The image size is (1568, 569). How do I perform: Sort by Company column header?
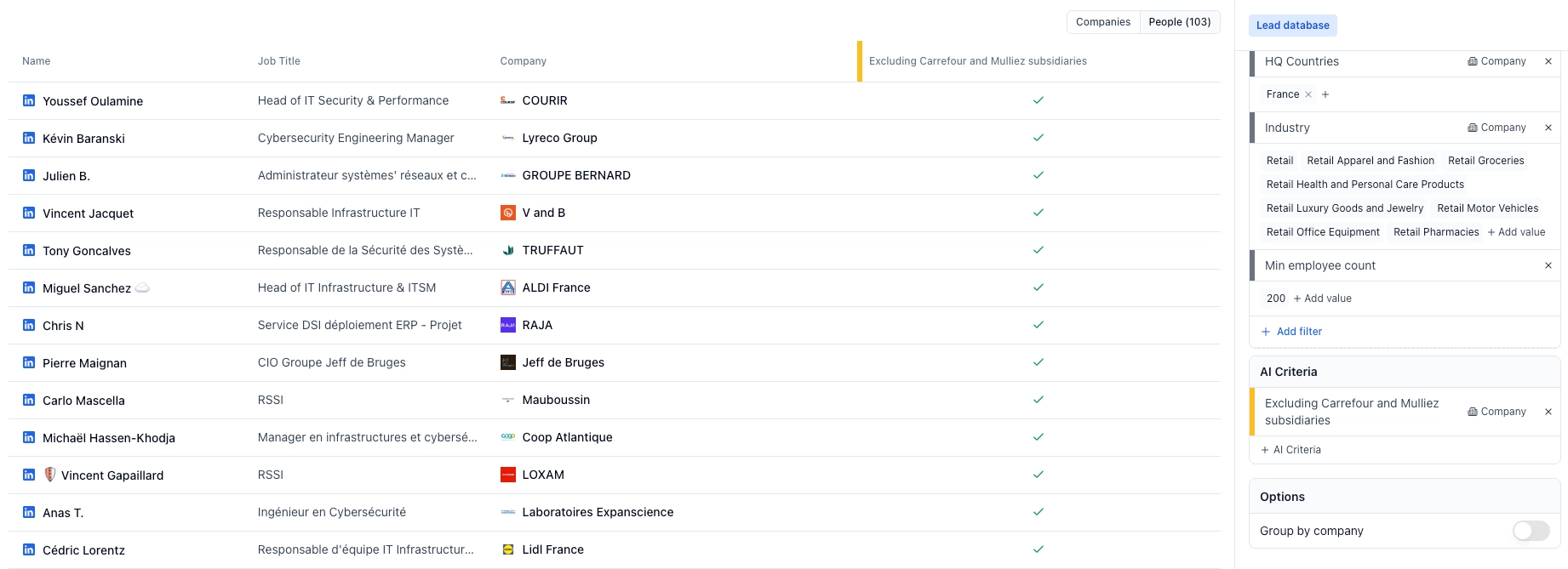pos(524,61)
